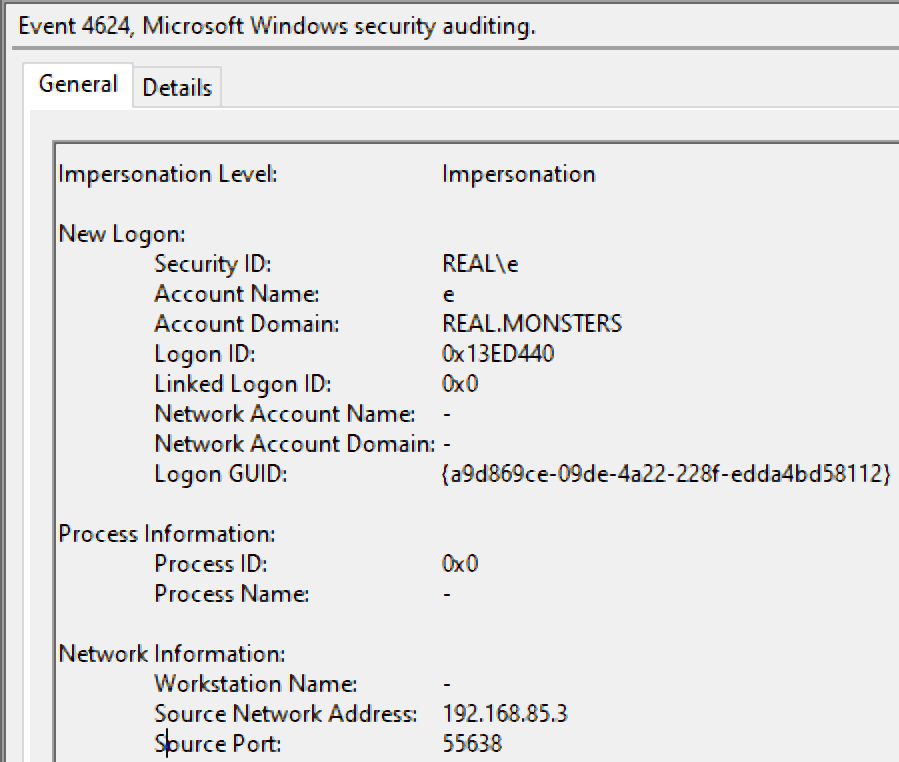Click the Source Port value 55638

click(x=472, y=744)
